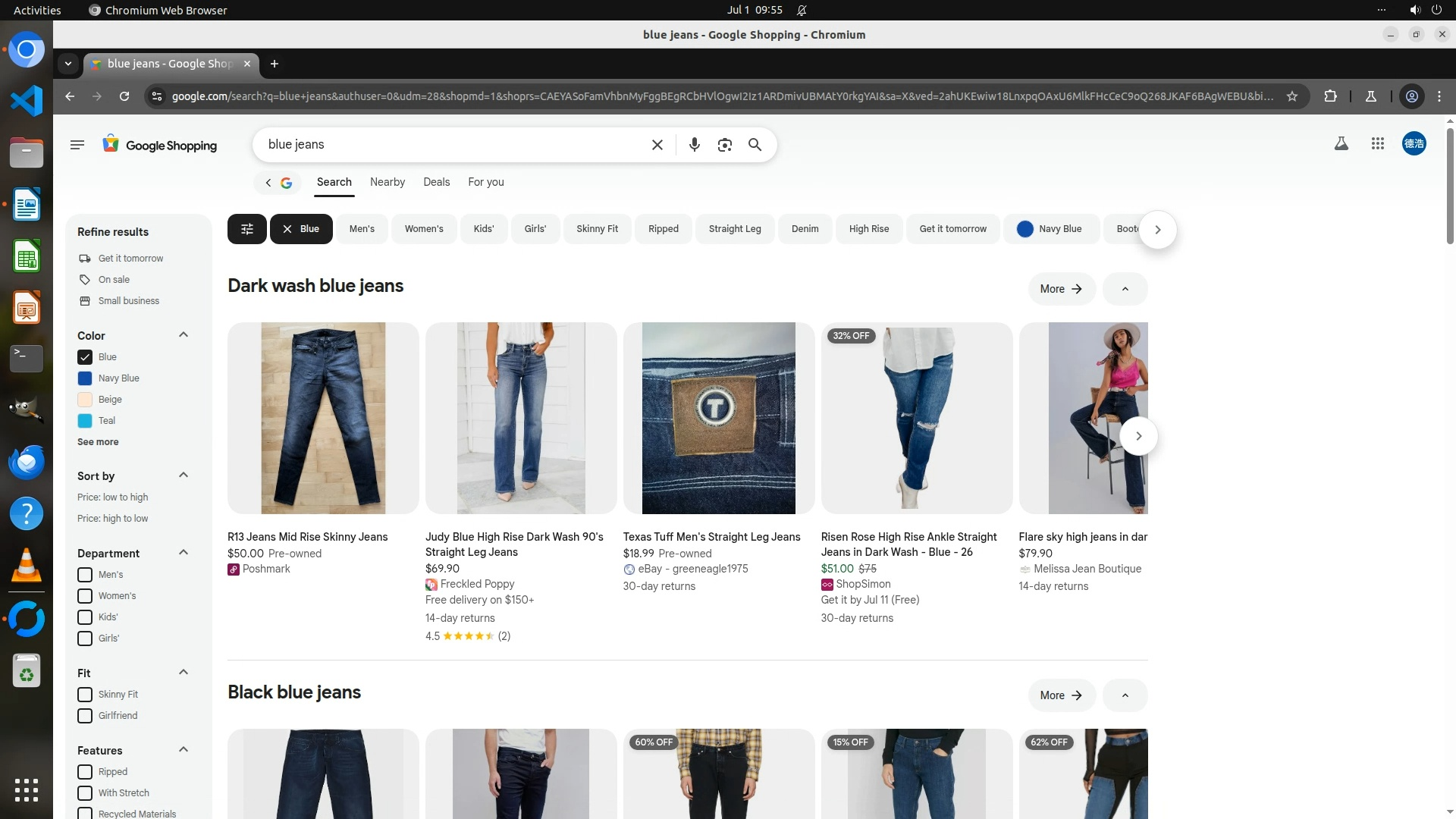This screenshot has width=1456, height=819.
Task: Open Search Labs flask icon
Action: pos(1341,143)
